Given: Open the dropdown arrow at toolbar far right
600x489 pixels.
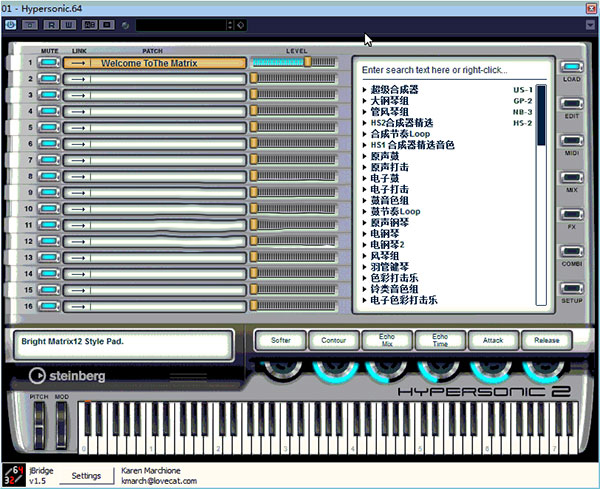Looking at the screenshot, I should [x=590, y=25].
